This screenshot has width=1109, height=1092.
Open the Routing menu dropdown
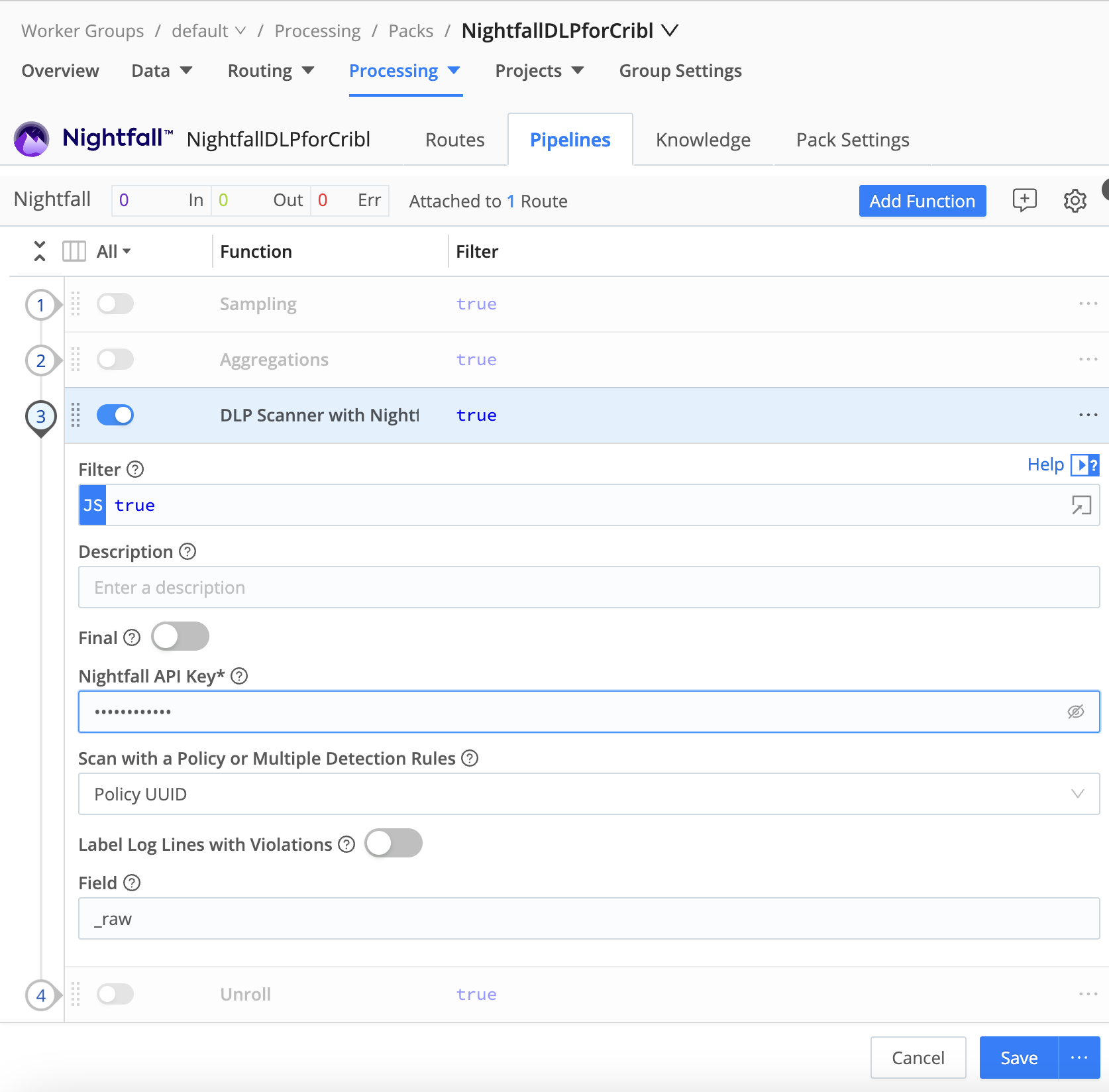tap(270, 71)
